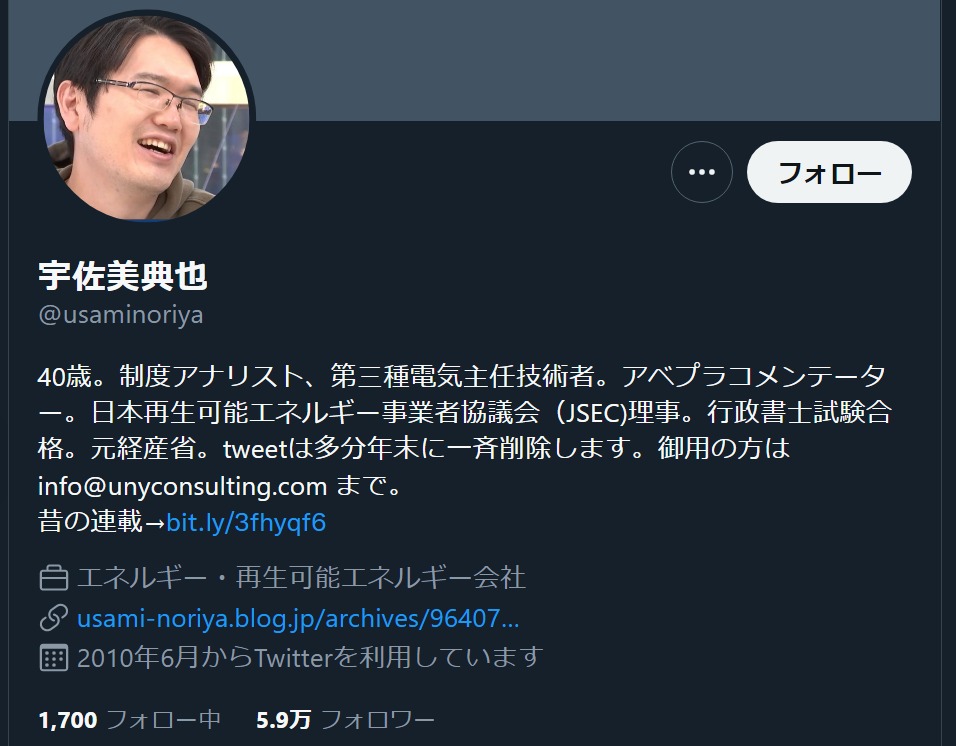956x746 pixels.
Task: Click the calendar joined-date icon
Action: pyautogui.click(x=54, y=658)
